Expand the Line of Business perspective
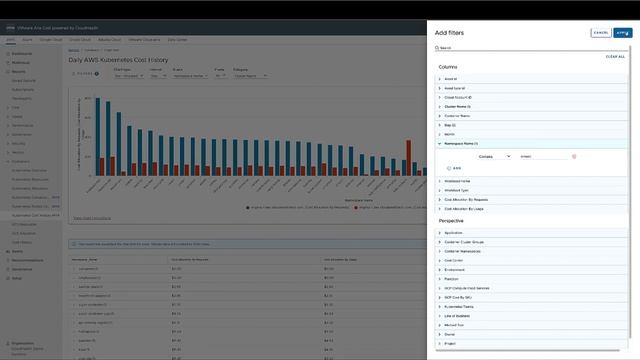640x360 pixels. (531, 316)
